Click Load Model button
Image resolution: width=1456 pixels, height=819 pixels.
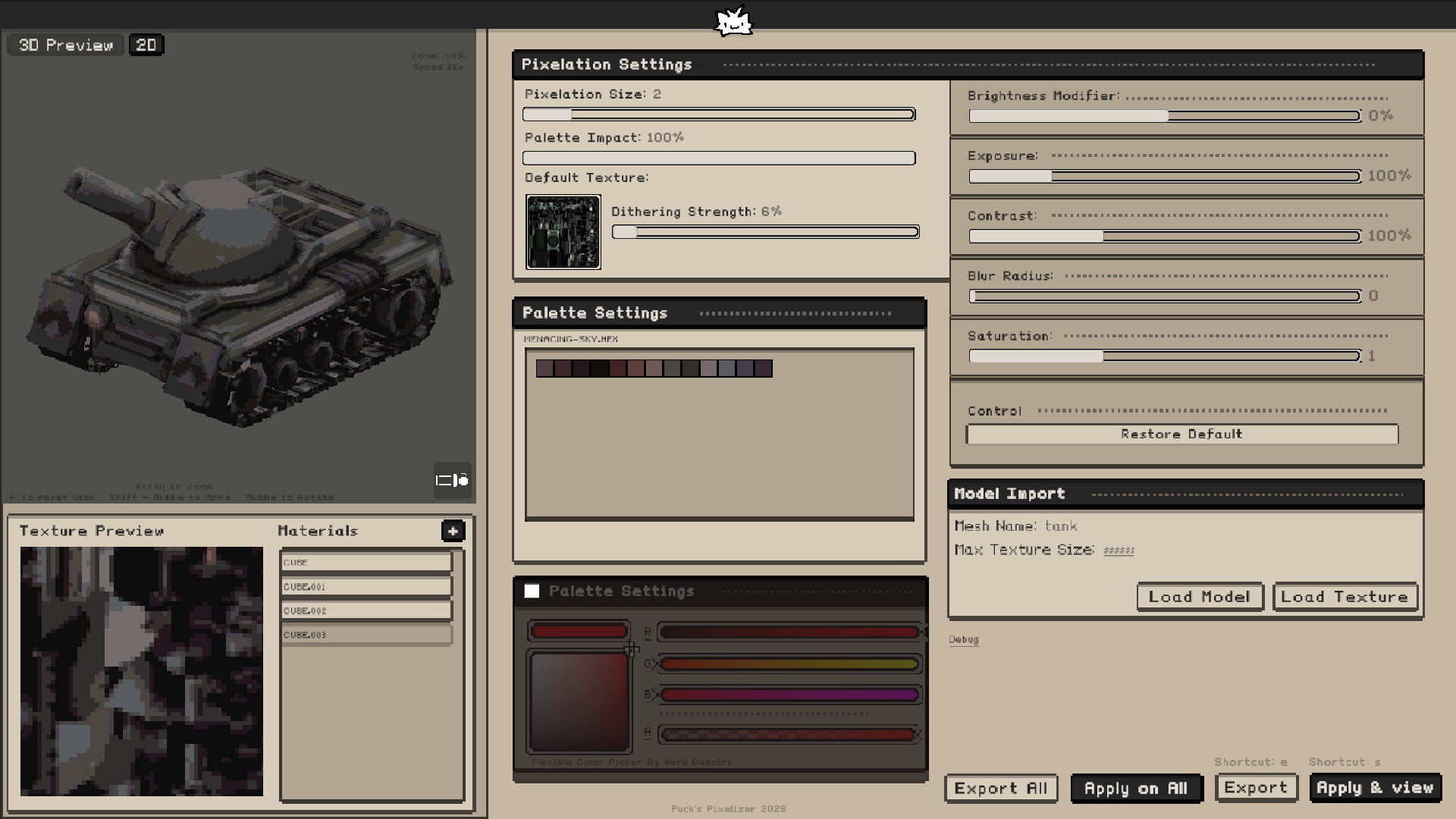coord(1199,597)
